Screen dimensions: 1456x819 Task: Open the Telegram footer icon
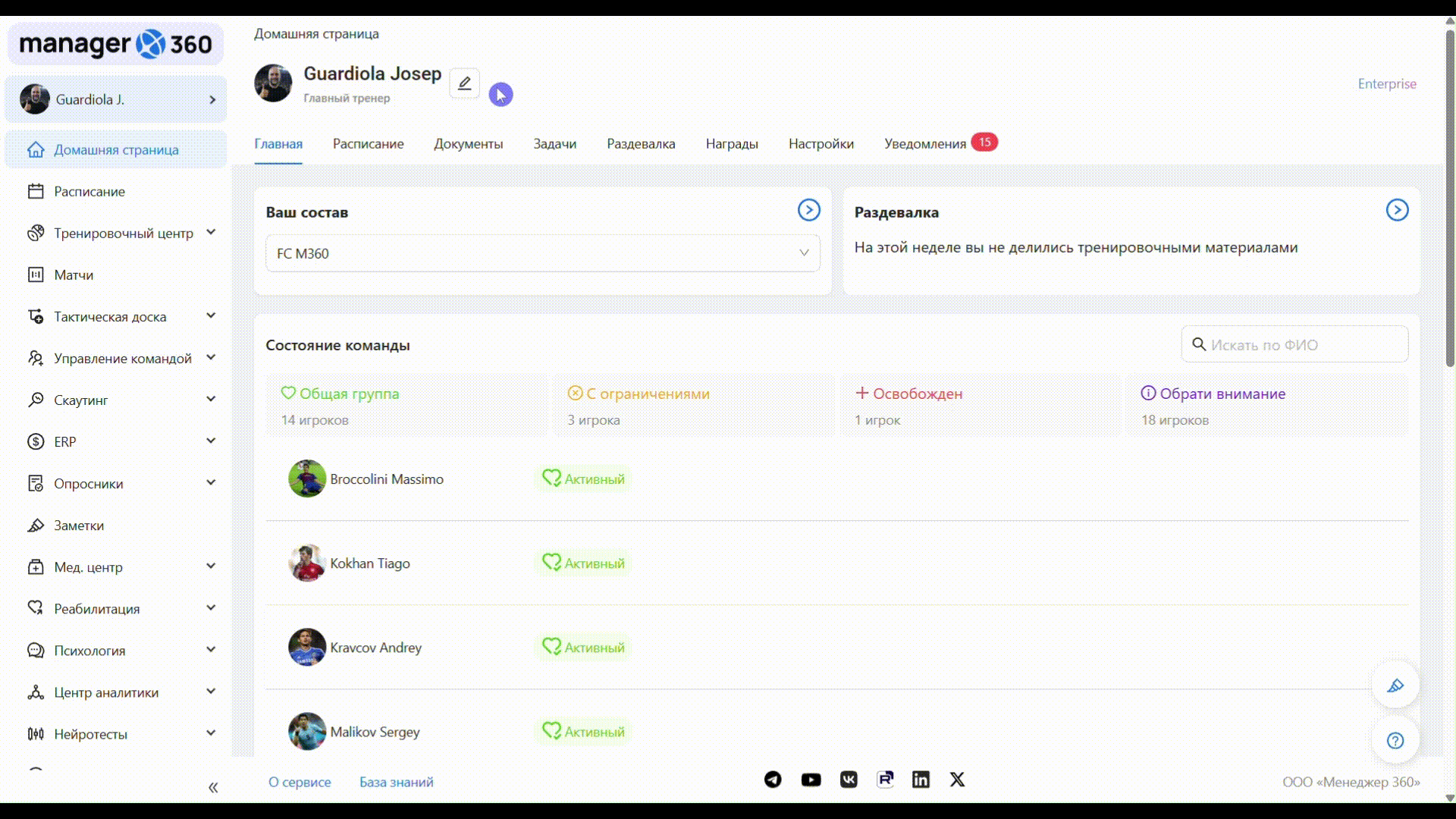[773, 780]
